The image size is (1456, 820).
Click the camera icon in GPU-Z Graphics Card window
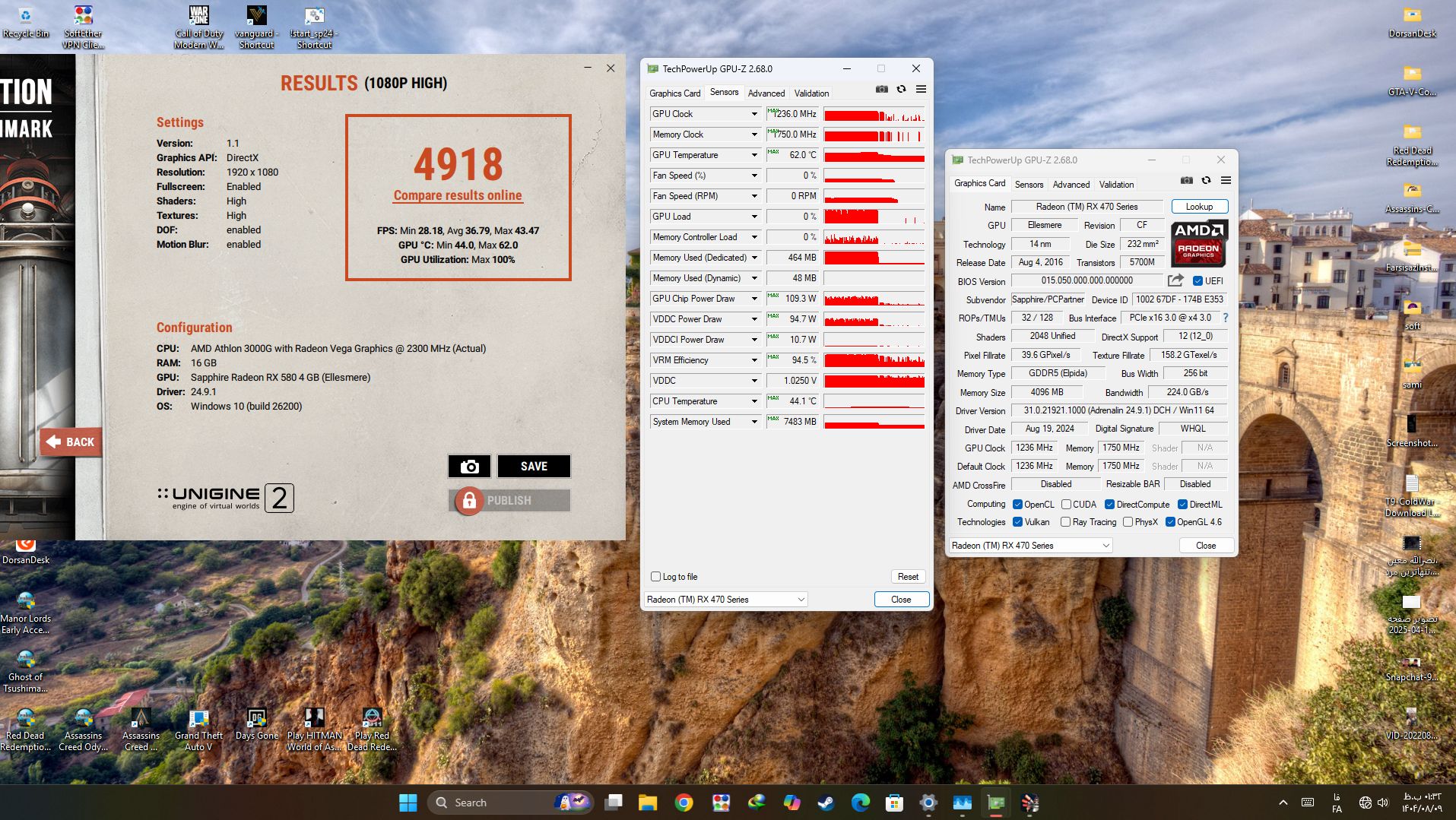[x=1186, y=181]
